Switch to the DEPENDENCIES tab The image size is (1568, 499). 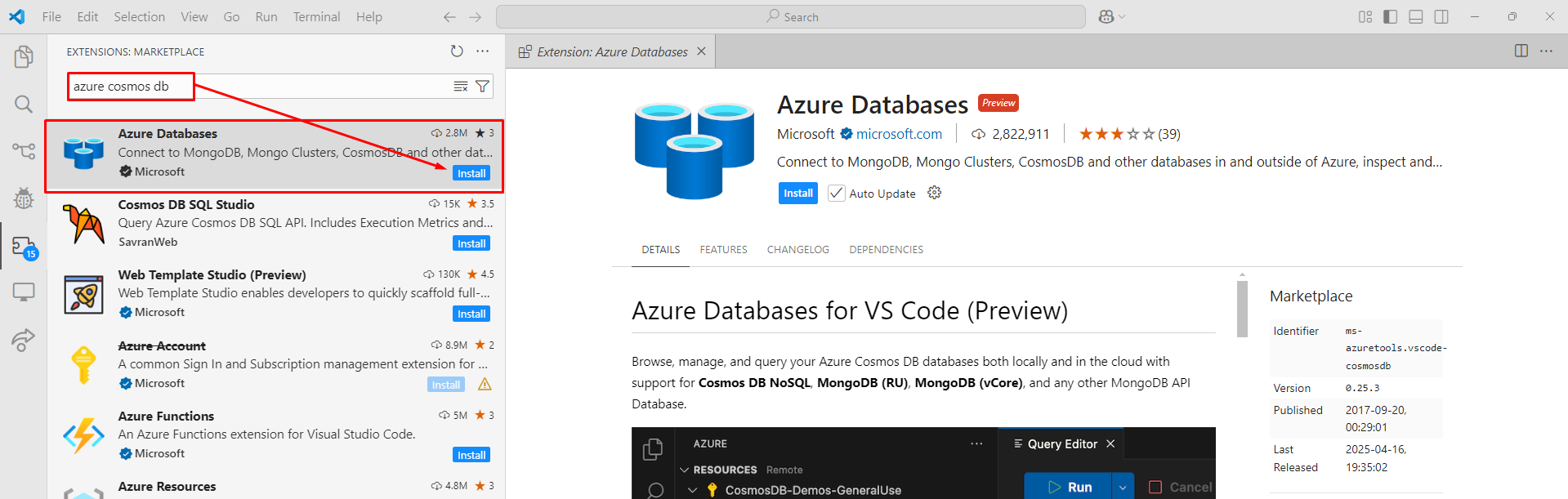(887, 250)
